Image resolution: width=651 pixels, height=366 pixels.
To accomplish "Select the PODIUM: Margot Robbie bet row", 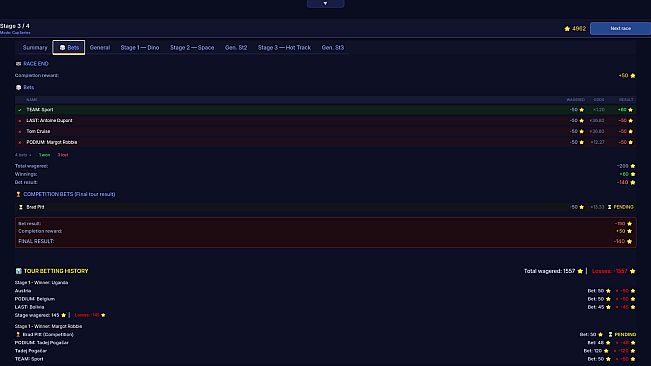I will pyautogui.click(x=325, y=142).
